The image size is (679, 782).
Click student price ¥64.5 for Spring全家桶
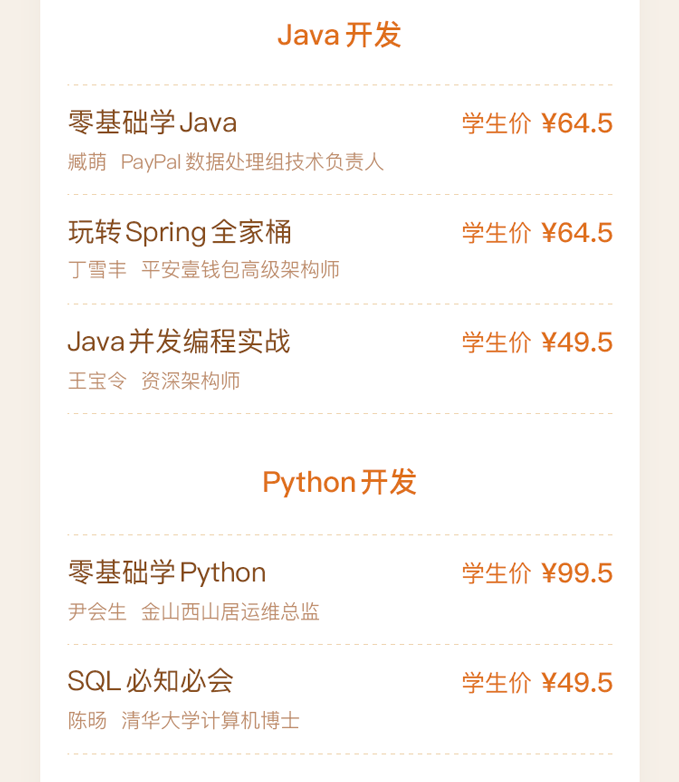pyautogui.click(x=576, y=233)
